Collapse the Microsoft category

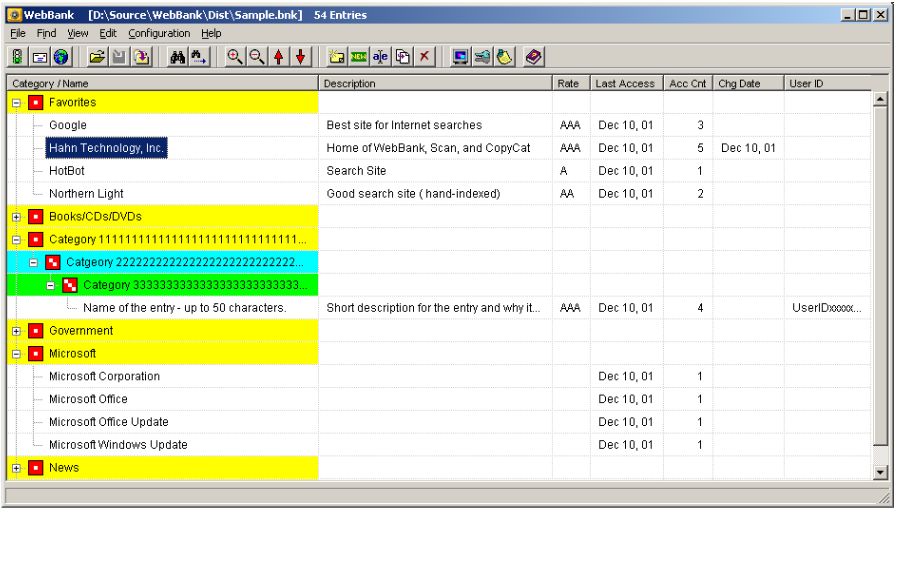[x=17, y=355]
